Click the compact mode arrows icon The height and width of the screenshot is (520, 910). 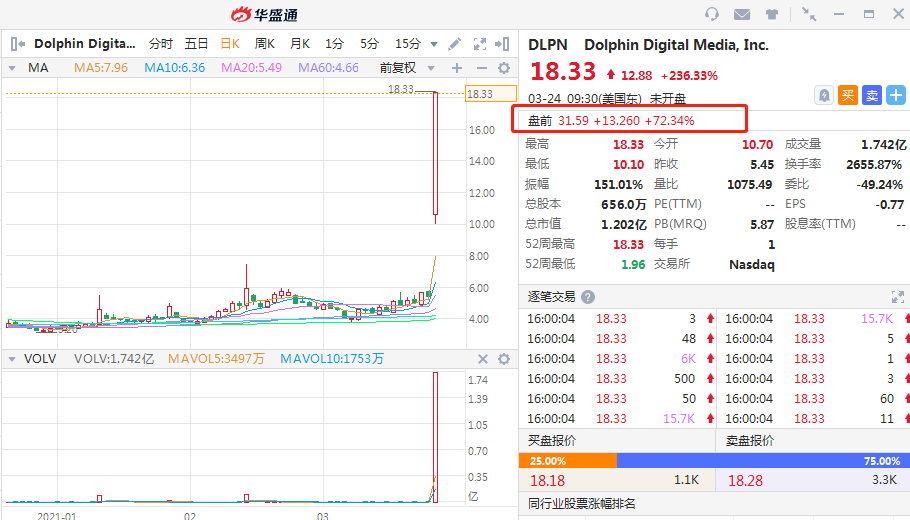(808, 14)
